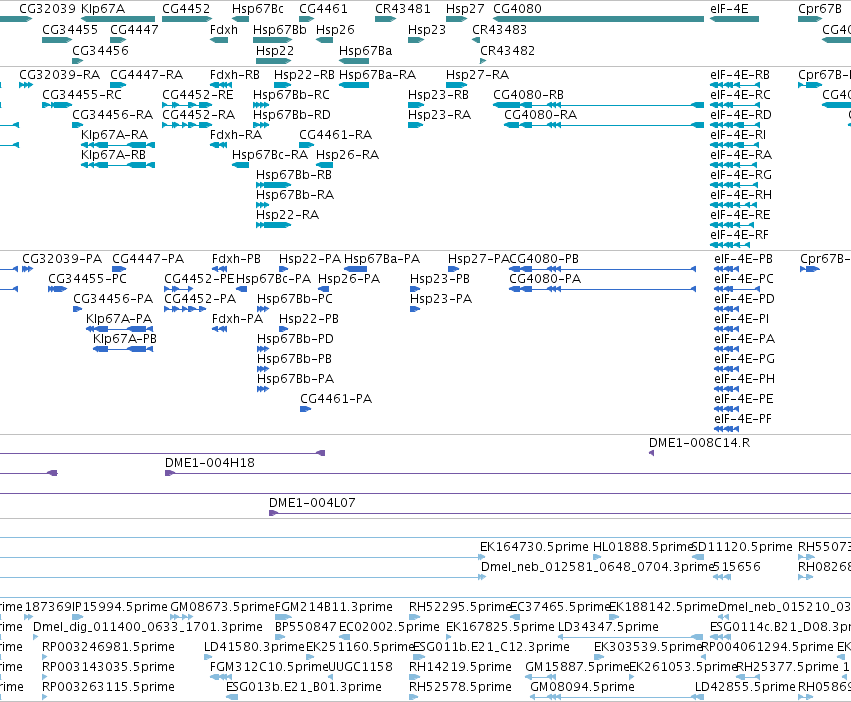Click the HL01888.5prime EST label
The width and height of the screenshot is (851, 702).
[643, 546]
